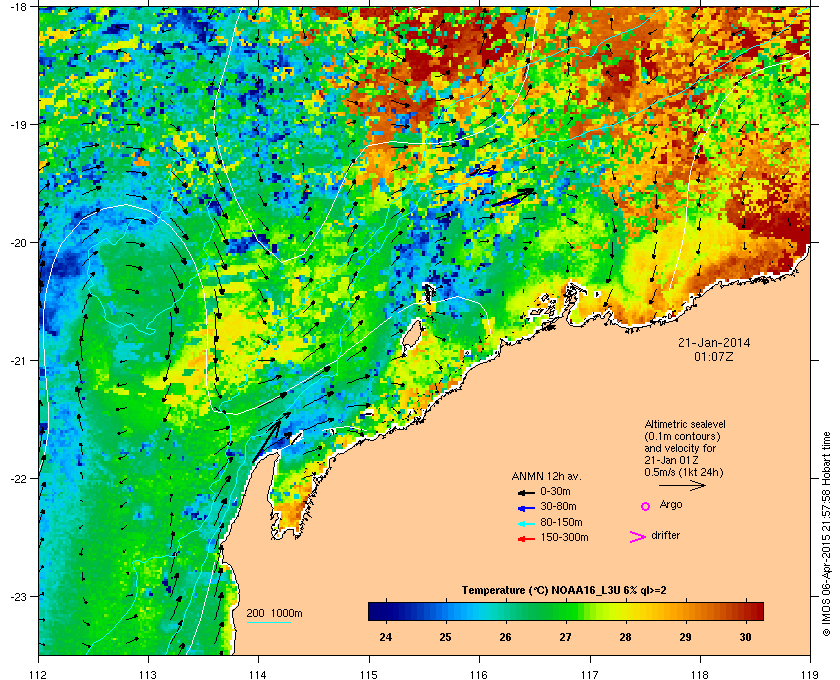Click the latitude label -19
The image size is (840, 680).
(20, 125)
